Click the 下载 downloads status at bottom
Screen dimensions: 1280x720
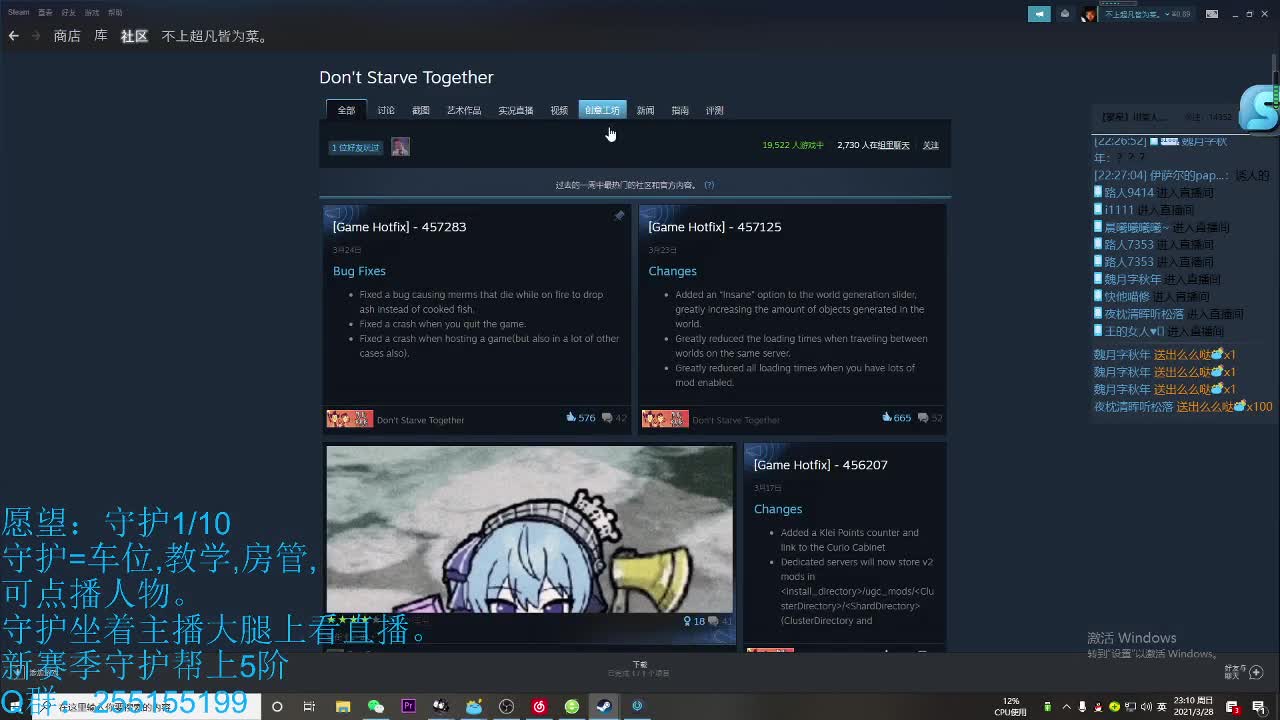pos(640,669)
